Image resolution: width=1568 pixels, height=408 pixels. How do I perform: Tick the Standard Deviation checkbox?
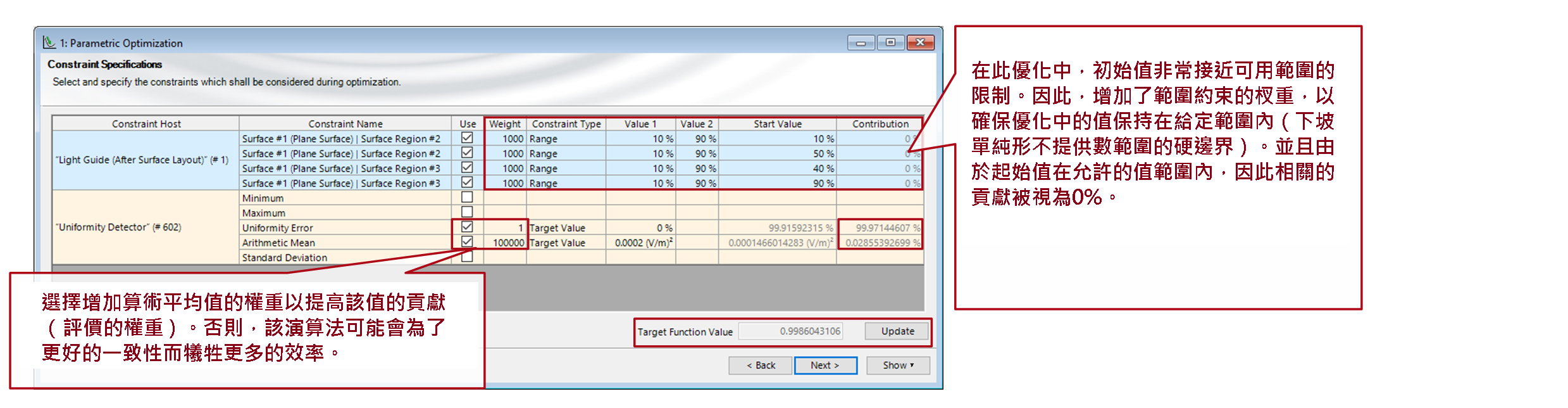(467, 257)
